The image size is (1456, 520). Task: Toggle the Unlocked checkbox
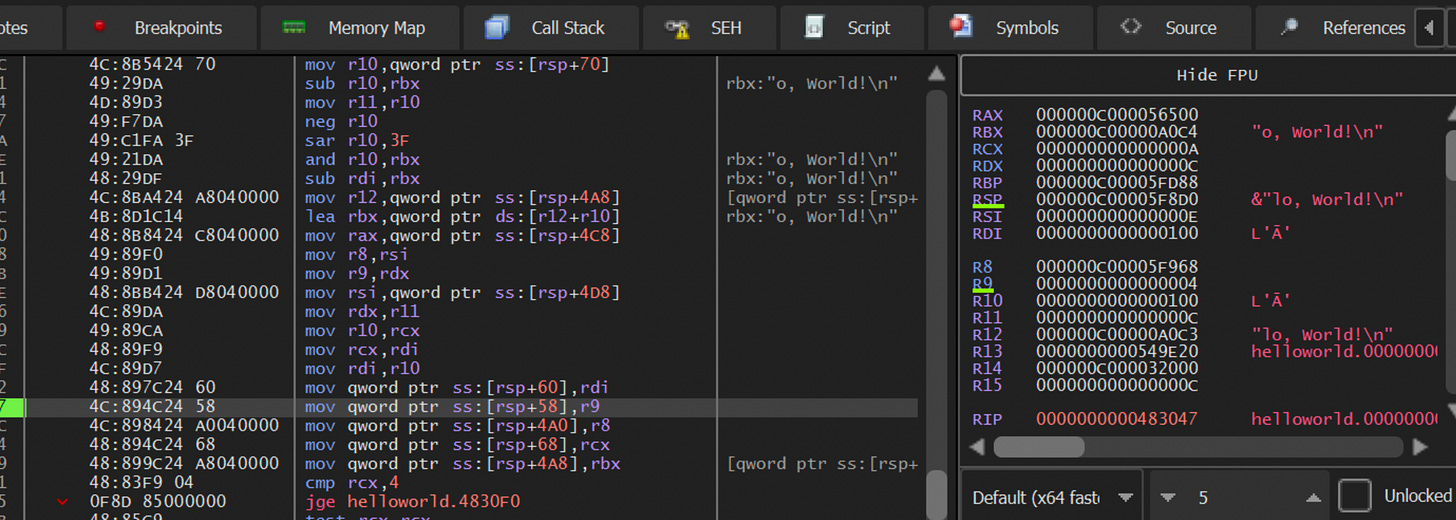1355,496
